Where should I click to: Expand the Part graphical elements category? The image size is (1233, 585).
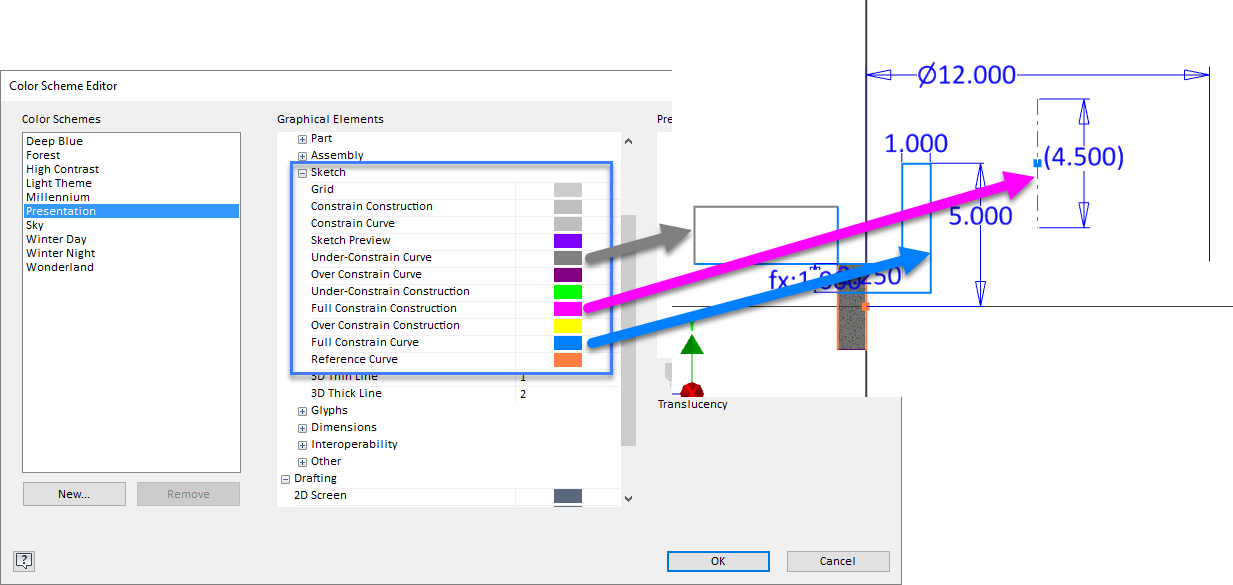pyautogui.click(x=302, y=138)
